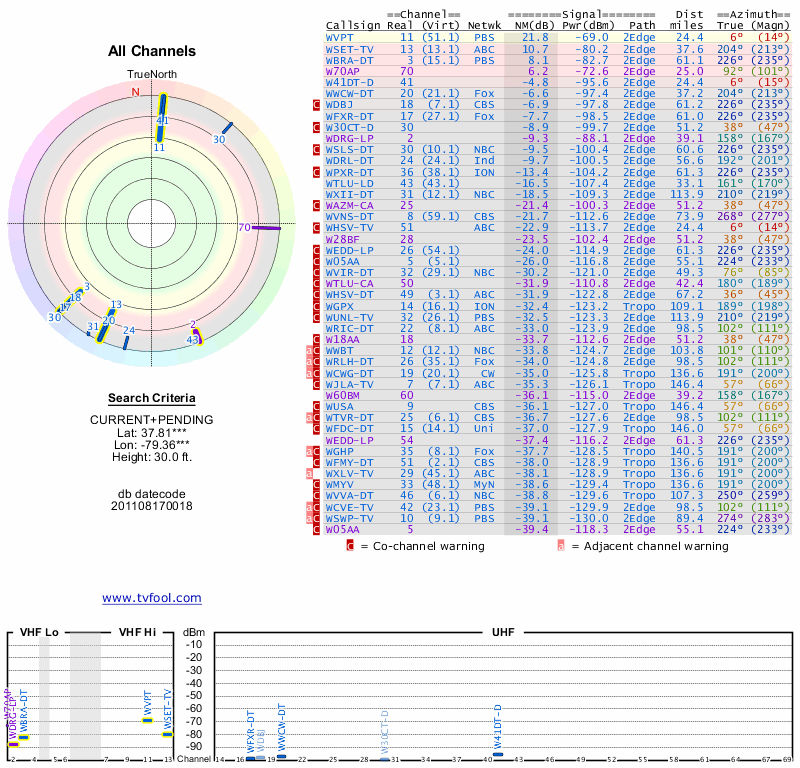The height and width of the screenshot is (768, 800).
Task: Select the WVPT callsign in the table
Action: (344, 36)
